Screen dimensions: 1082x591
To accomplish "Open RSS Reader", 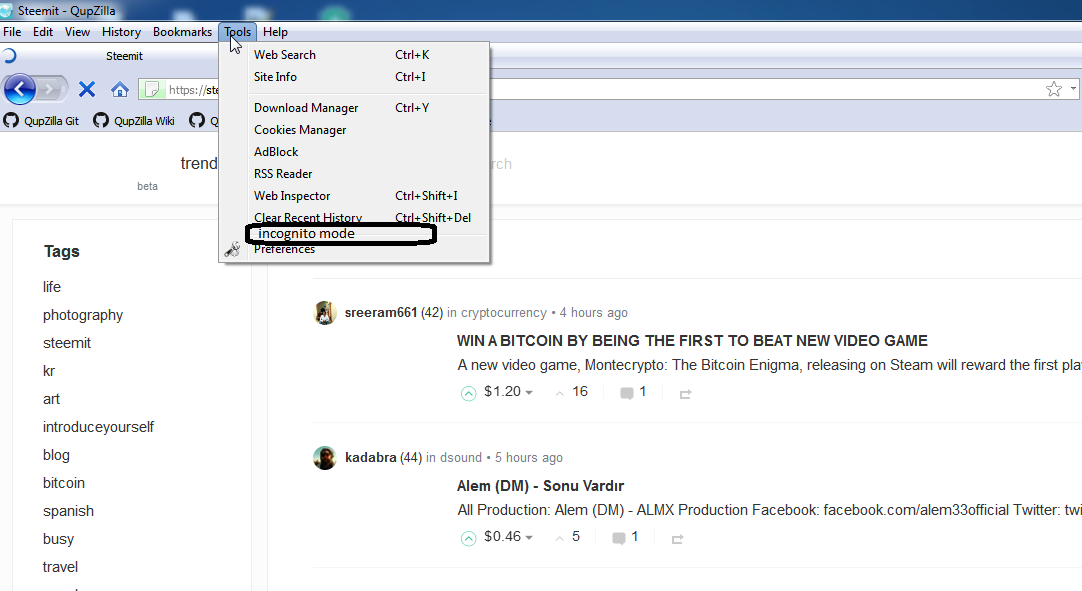I will point(354,174).
